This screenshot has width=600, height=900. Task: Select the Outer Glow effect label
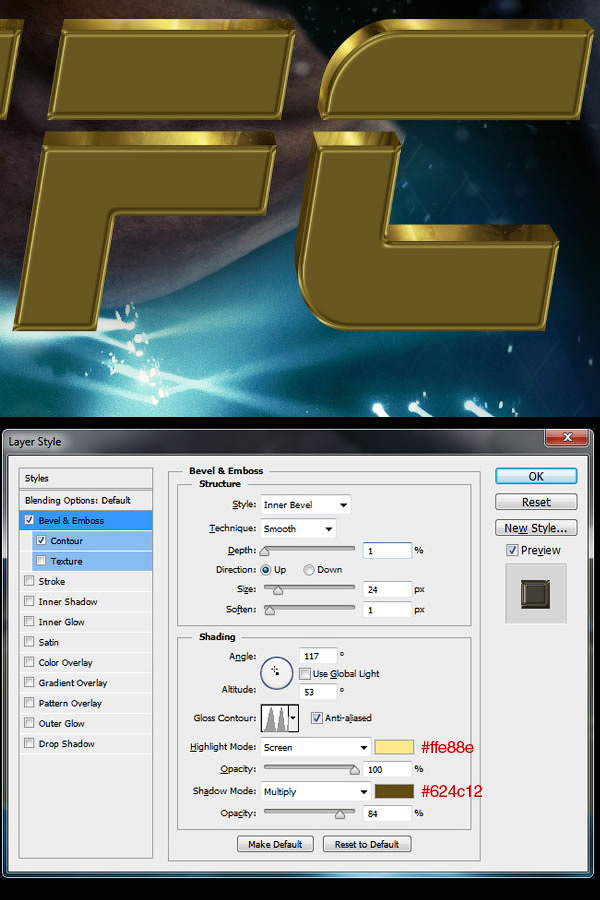point(61,723)
